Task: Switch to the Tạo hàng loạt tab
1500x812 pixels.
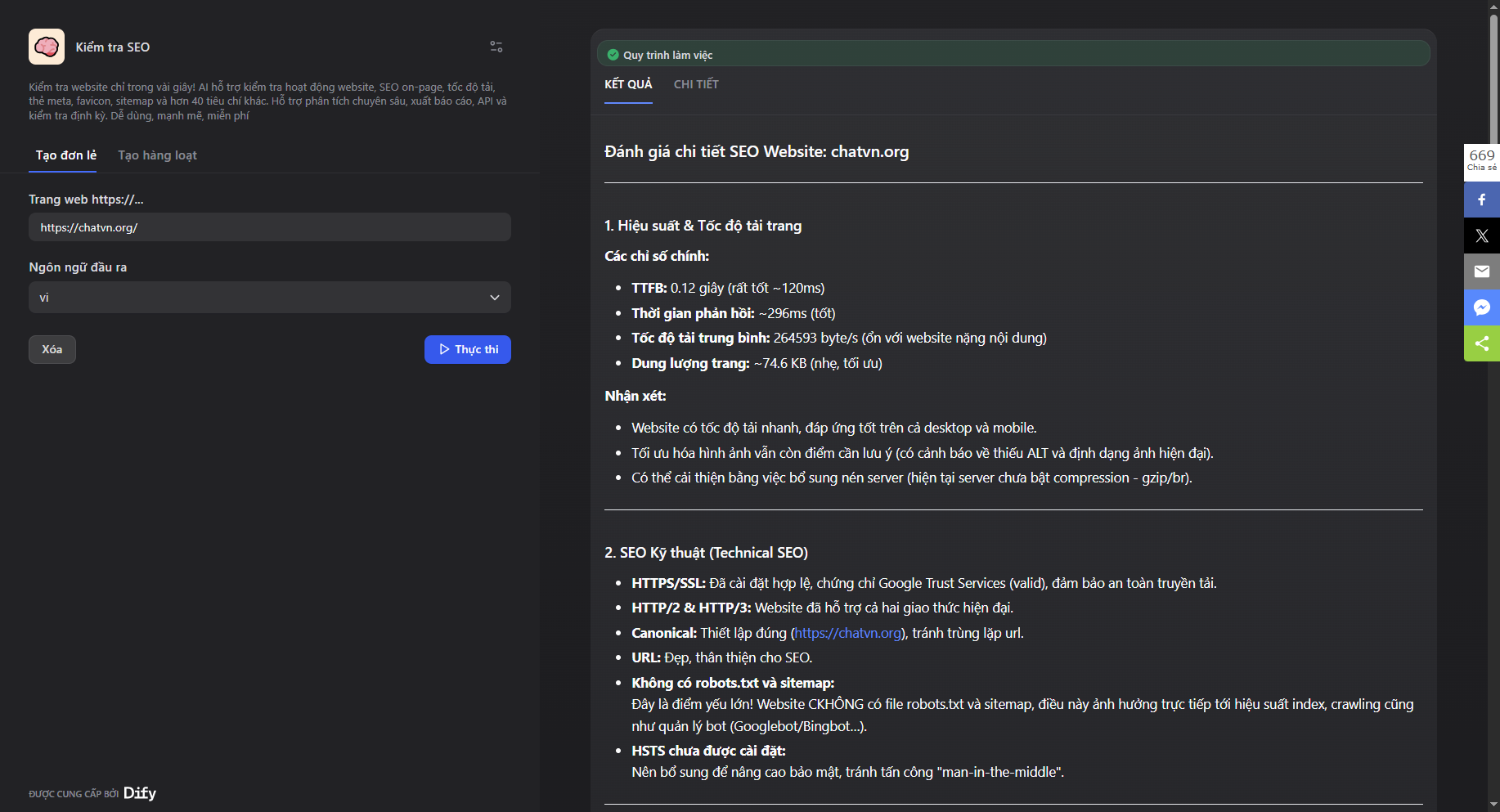Action: [x=156, y=155]
